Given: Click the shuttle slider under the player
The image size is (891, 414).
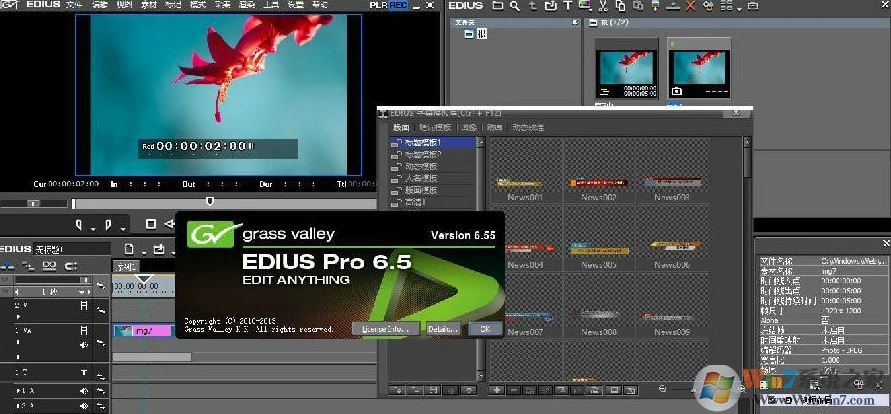Looking at the screenshot, I should [x=34, y=202].
